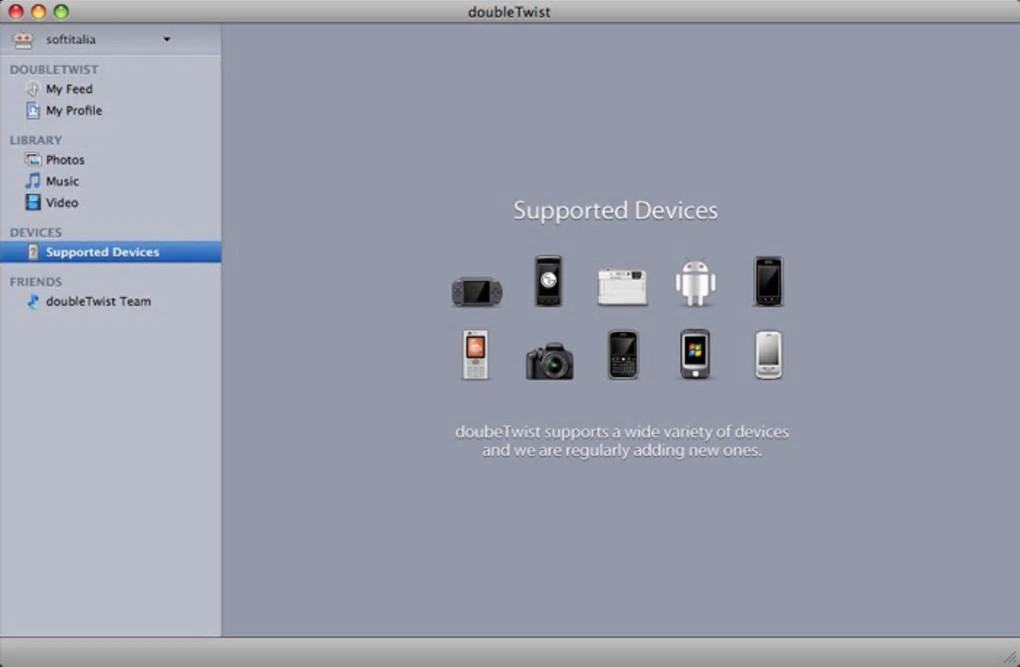Click the PSP handheld console icon
1020x667 pixels.
click(477, 292)
